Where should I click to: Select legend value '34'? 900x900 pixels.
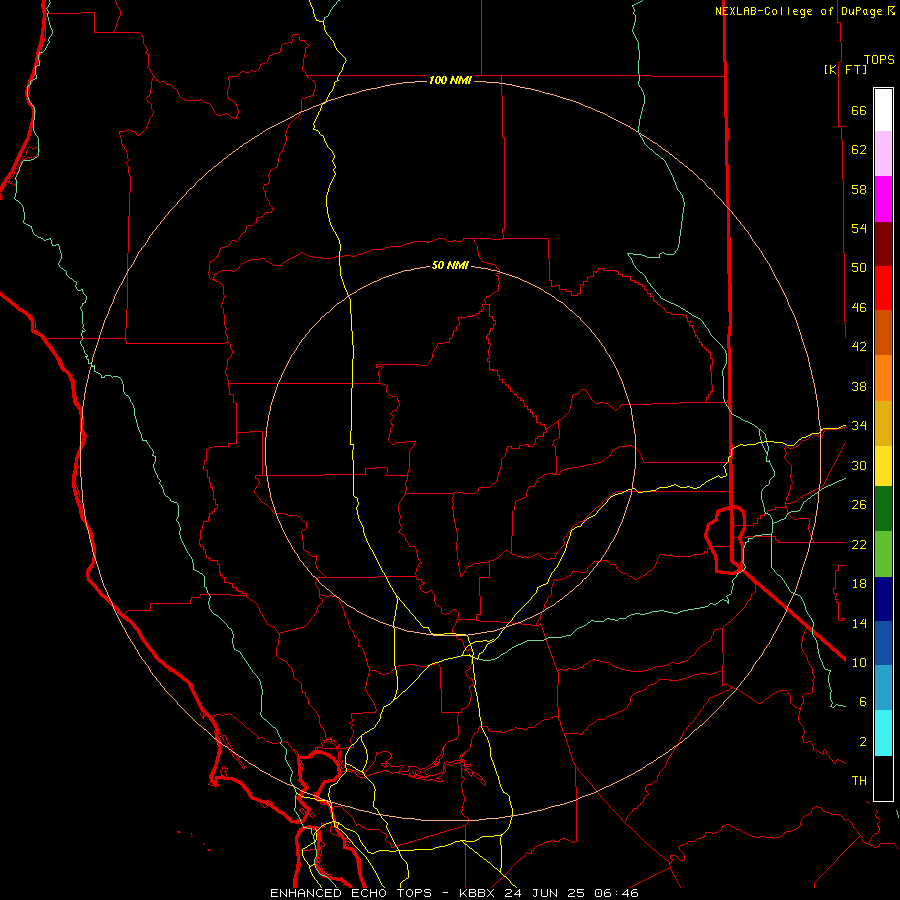859,426
